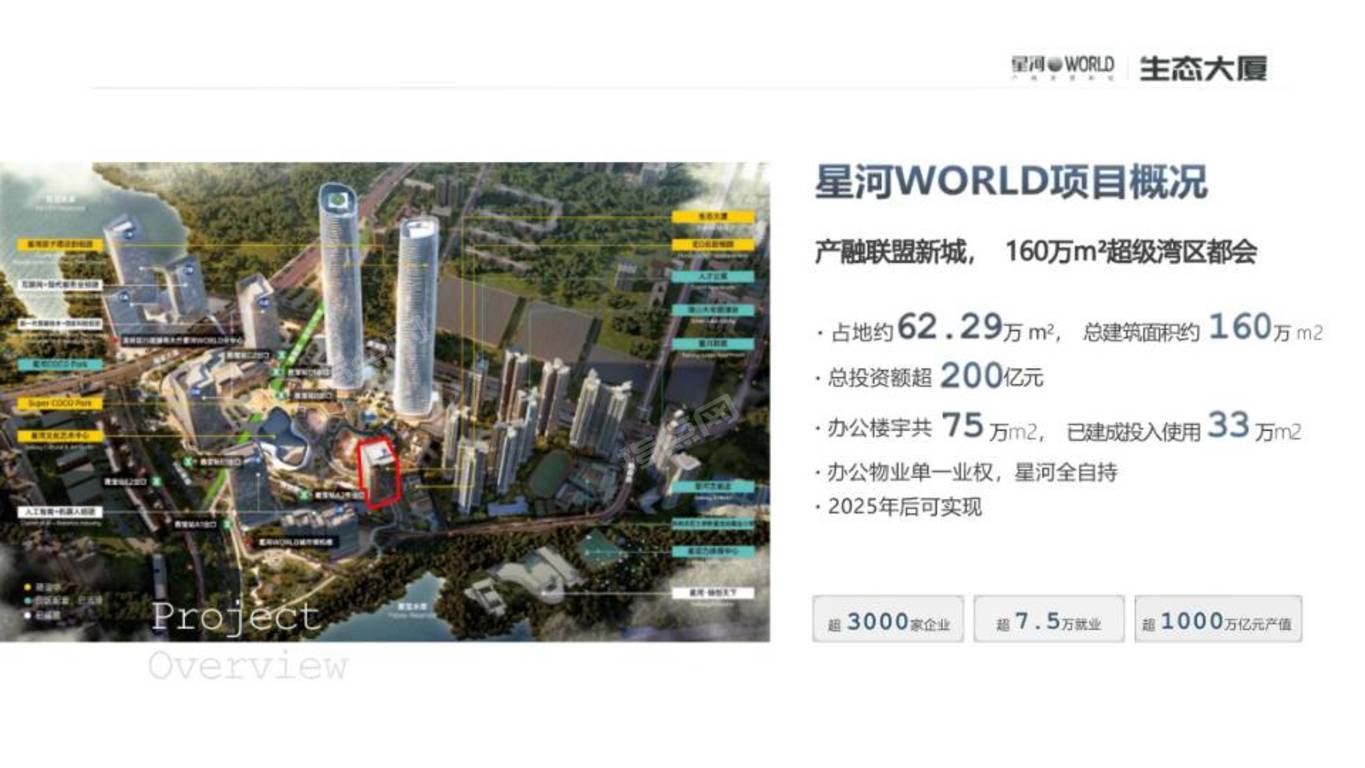Click the yellow Super COCO Park label
This screenshot has width=1365, height=768.
[60, 403]
